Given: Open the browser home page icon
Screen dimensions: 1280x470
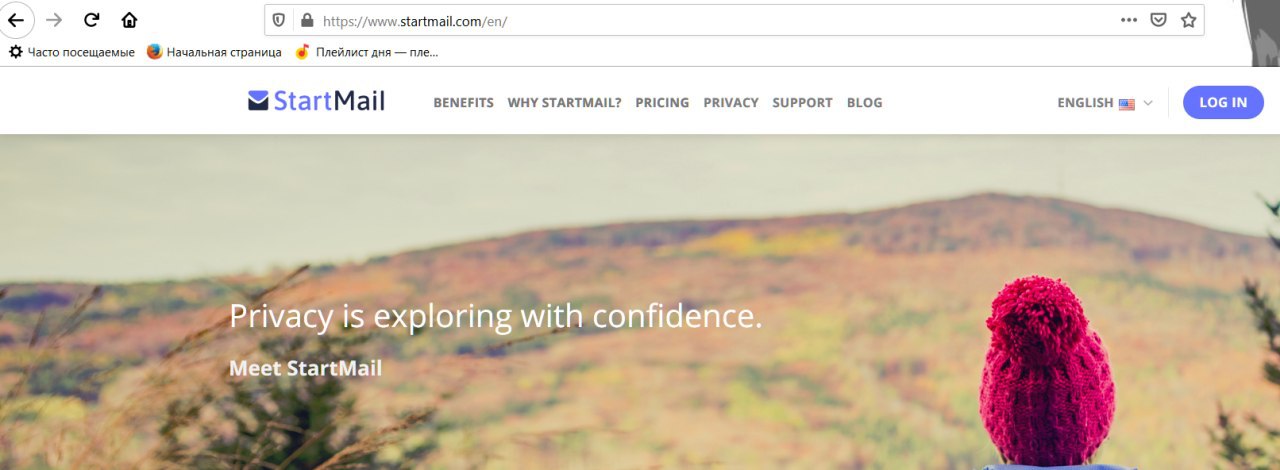Looking at the screenshot, I should [129, 20].
